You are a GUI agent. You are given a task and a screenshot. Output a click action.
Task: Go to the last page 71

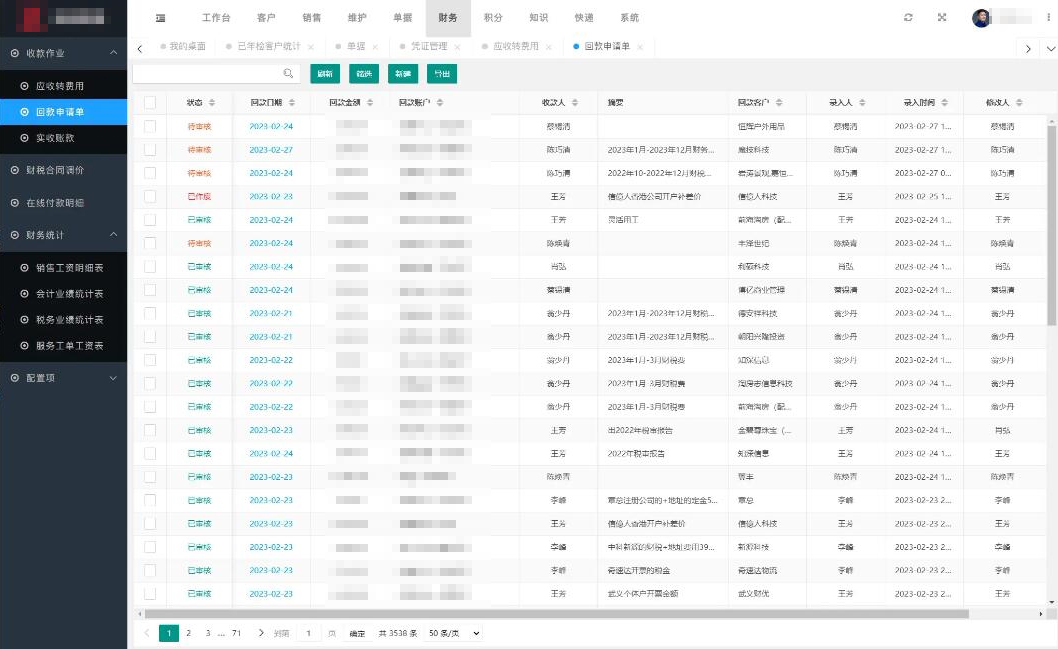[x=236, y=633]
